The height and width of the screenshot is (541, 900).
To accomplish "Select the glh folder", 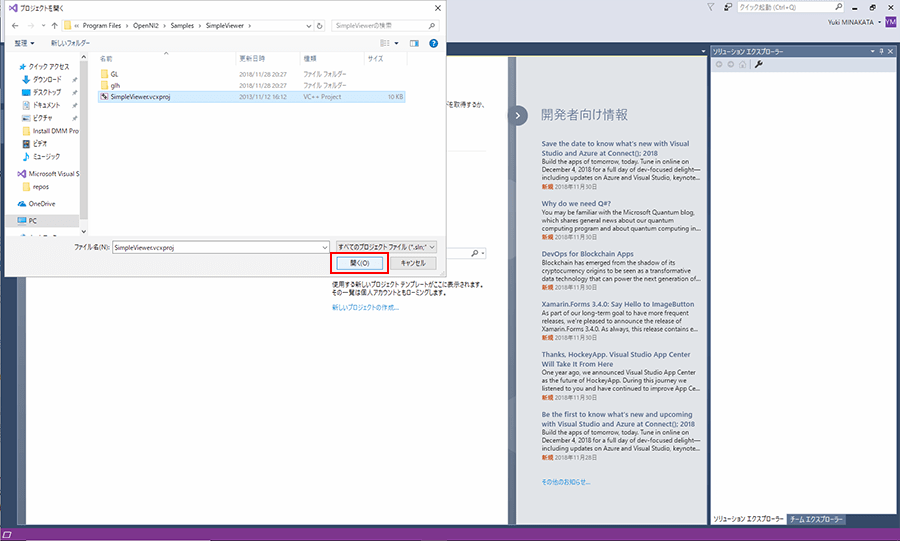I will 115,85.
